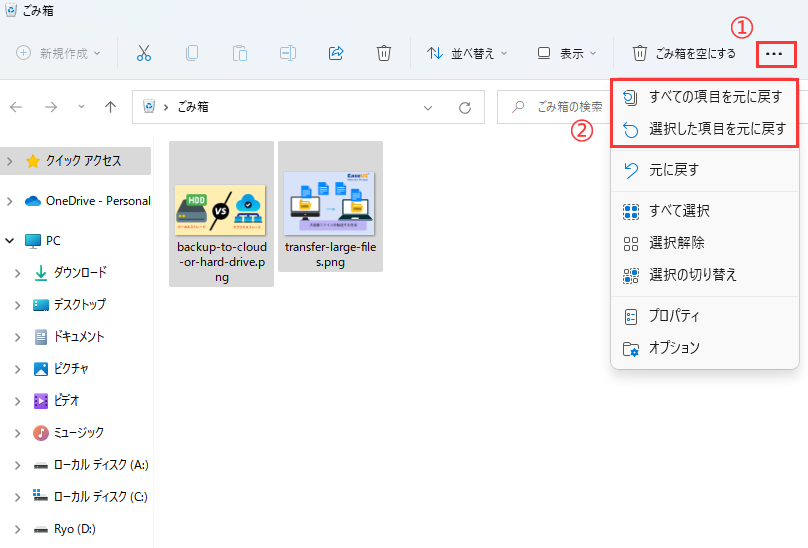Click the Rename icon in toolbar

[x=288, y=53]
